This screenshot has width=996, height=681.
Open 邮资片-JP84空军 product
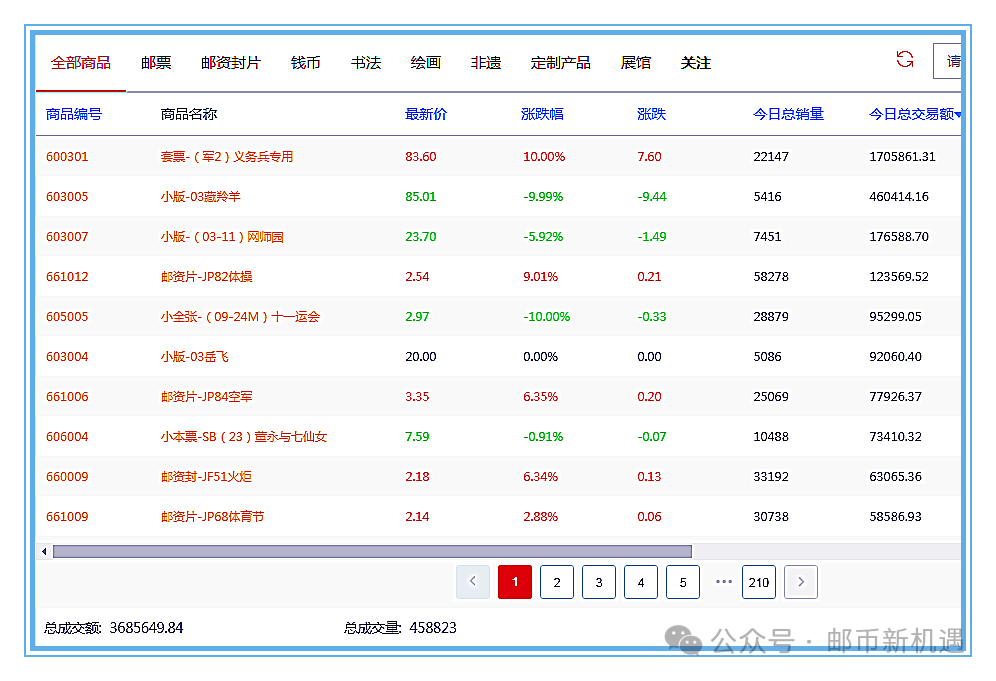tap(206, 397)
